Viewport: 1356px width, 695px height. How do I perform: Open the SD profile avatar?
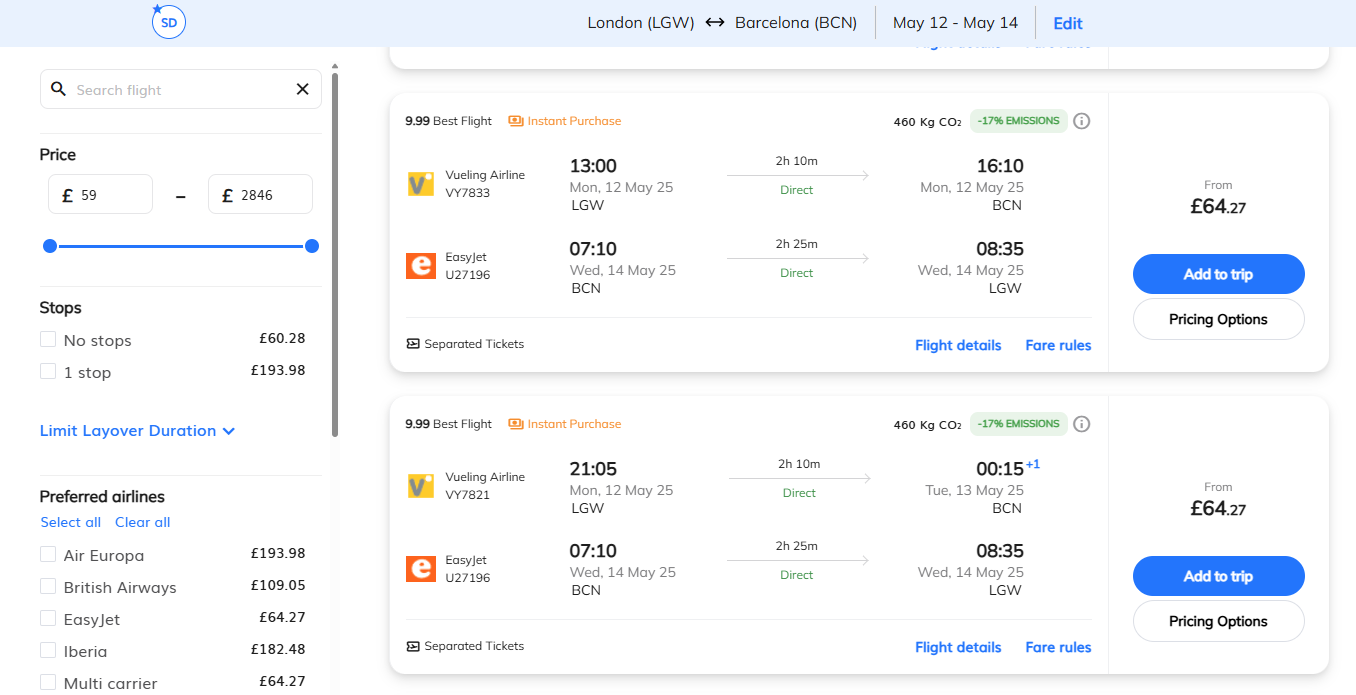[169, 22]
